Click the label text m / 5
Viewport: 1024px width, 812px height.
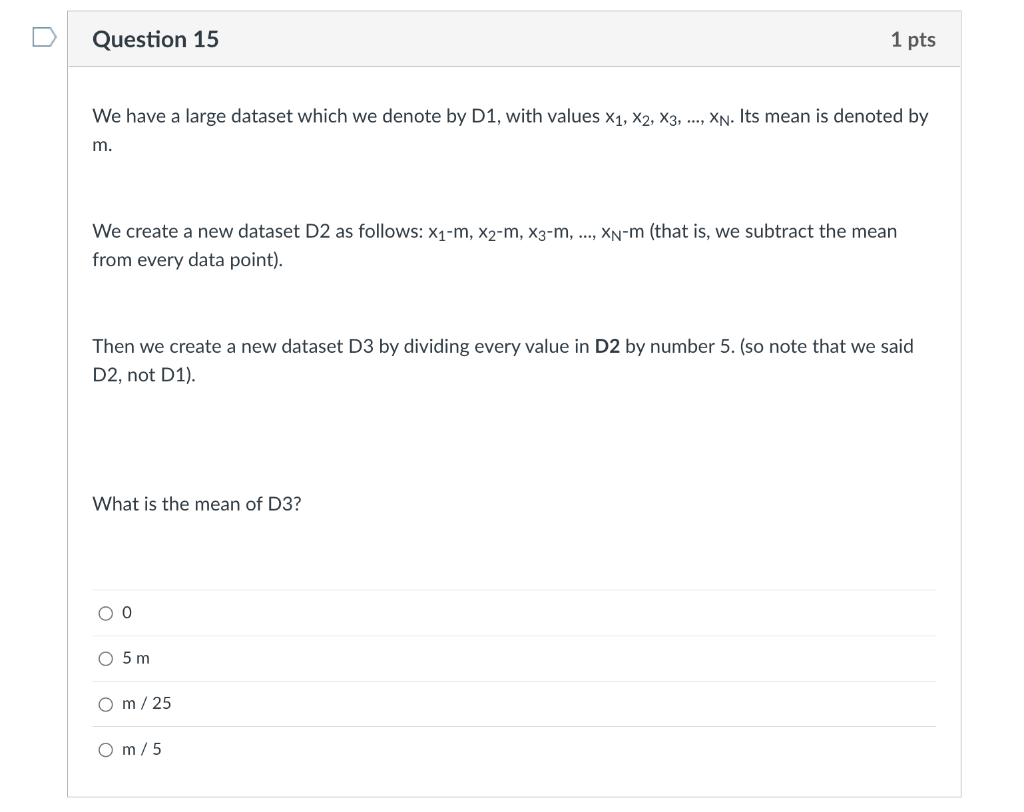pyautogui.click(x=141, y=748)
